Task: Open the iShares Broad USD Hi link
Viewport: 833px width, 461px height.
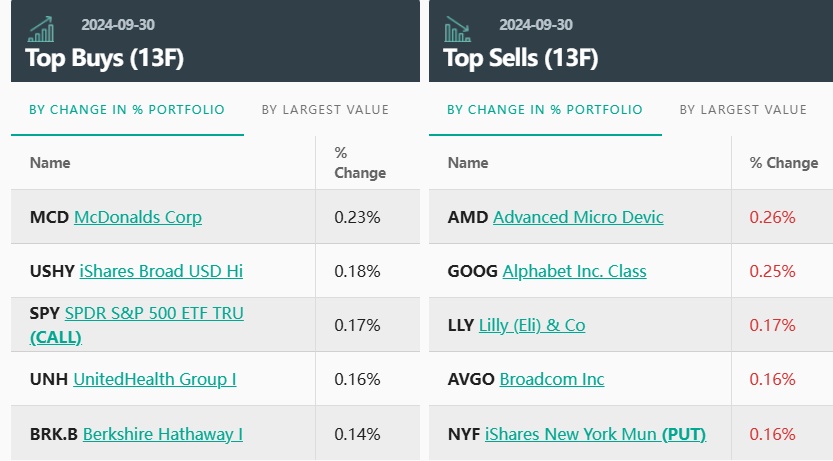Action: pyautogui.click(x=159, y=271)
